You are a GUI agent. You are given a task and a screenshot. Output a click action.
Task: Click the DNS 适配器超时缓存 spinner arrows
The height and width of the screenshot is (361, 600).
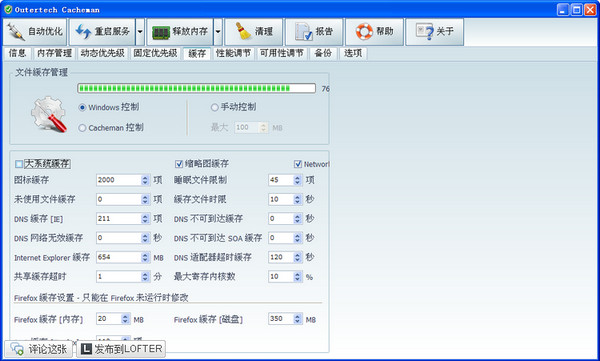tap(298, 257)
